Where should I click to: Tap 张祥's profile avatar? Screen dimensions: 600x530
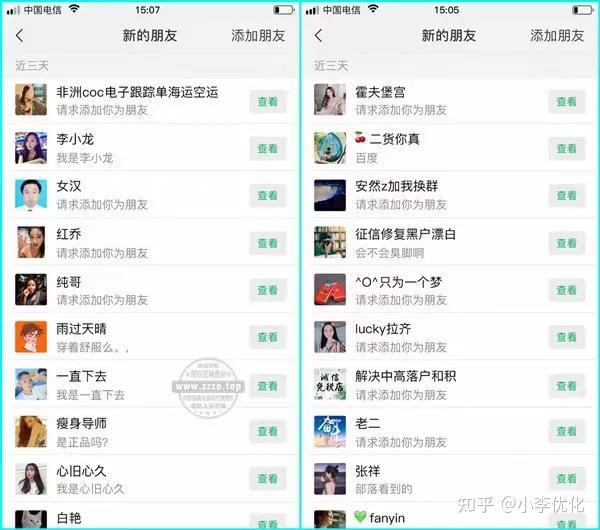click(330, 479)
